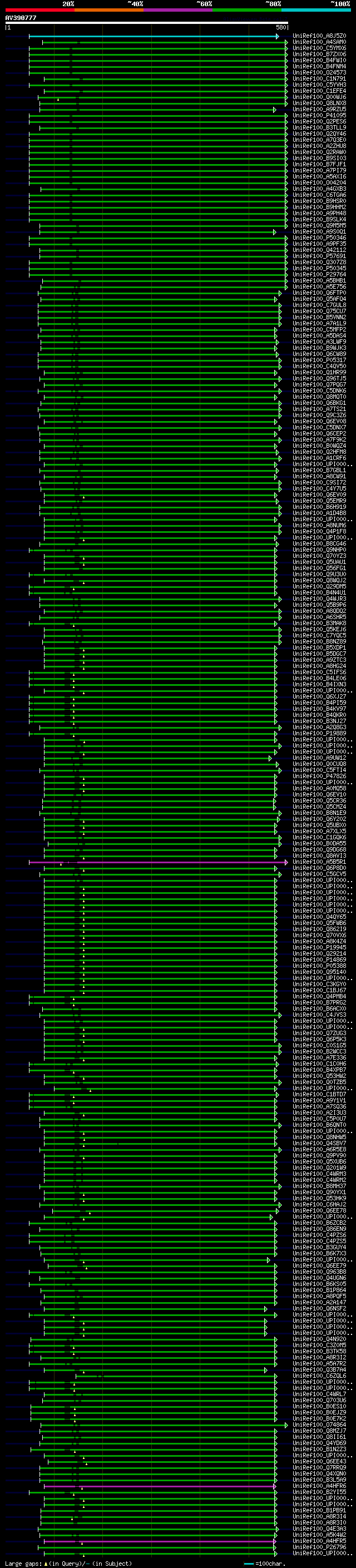The image size is (356, 1568).
Task: Select the UniRef100_Q8II61 label
Action: point(319,1437)
